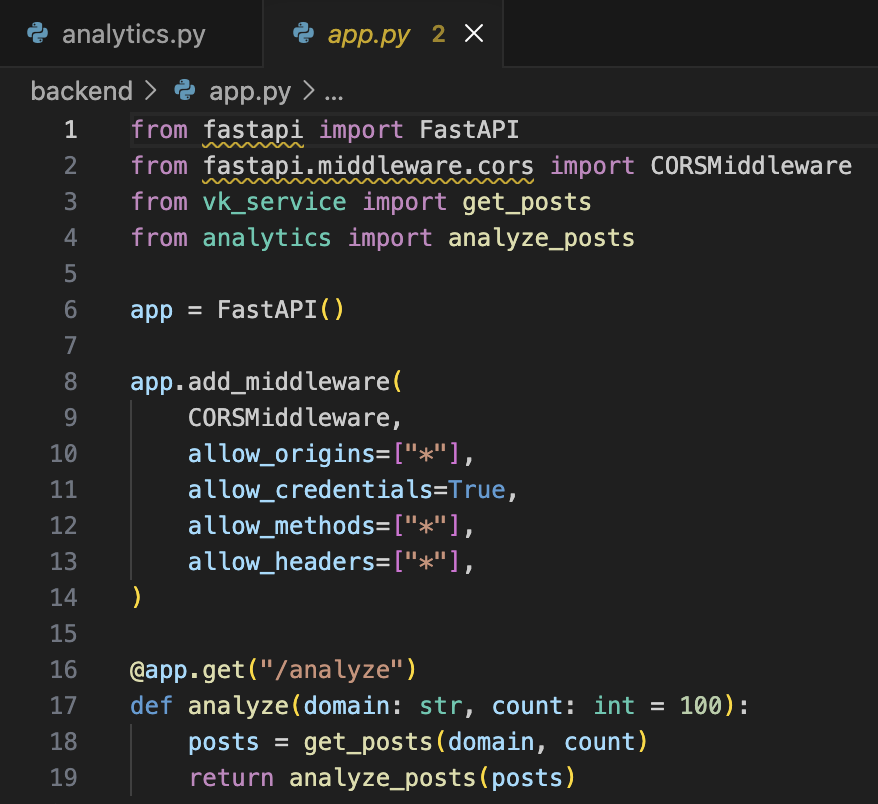878x804 pixels.
Task: Click the problems count badge on app.py tab
Action: [x=438, y=34]
